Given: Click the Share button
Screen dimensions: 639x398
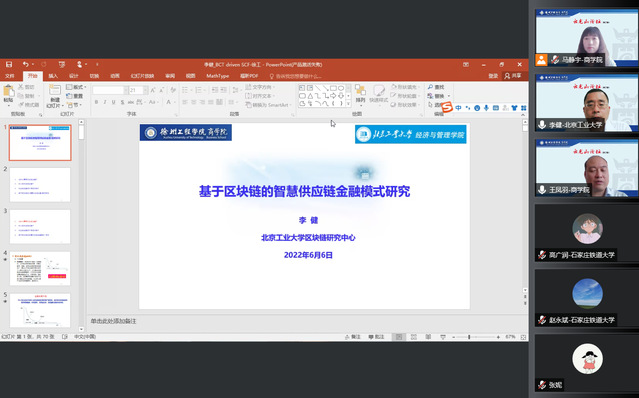Looking at the screenshot, I should tap(513, 76).
